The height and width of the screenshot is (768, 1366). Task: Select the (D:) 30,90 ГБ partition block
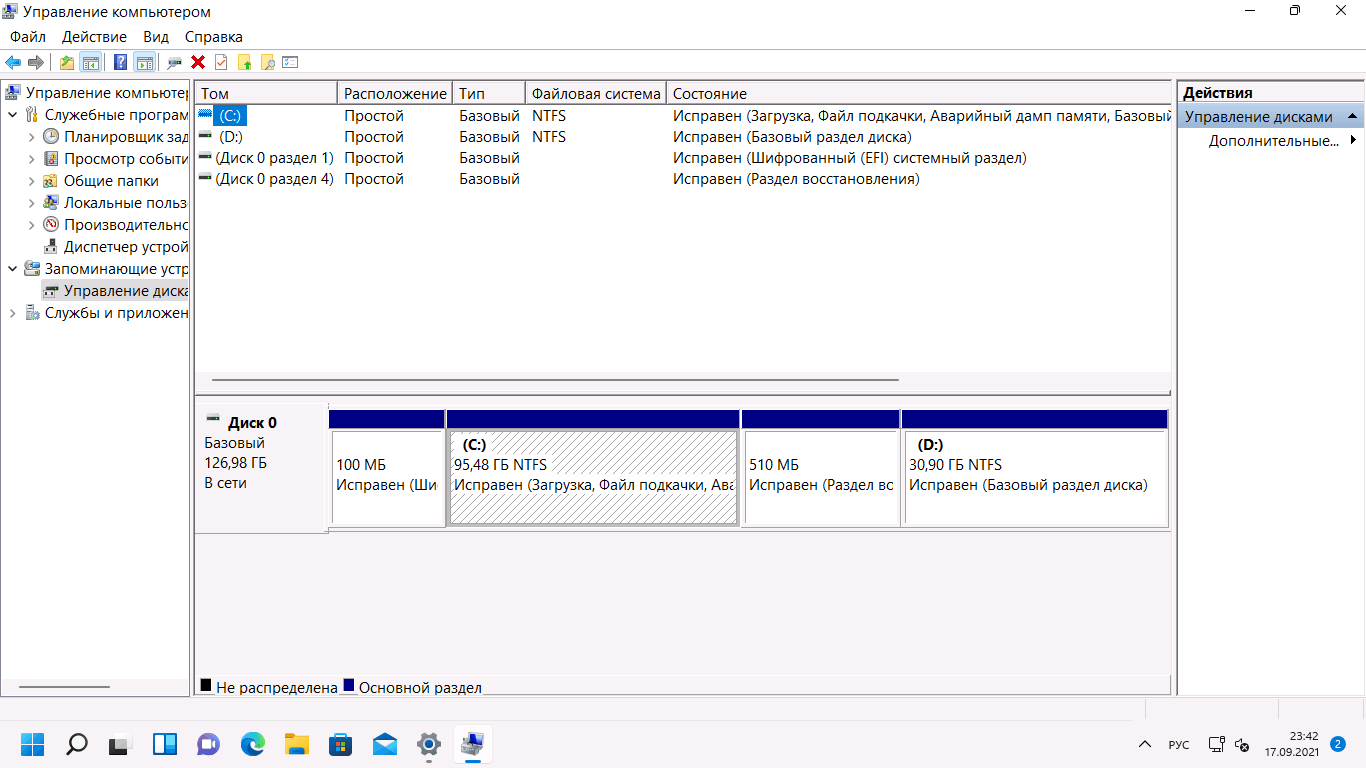pyautogui.click(x=1035, y=468)
